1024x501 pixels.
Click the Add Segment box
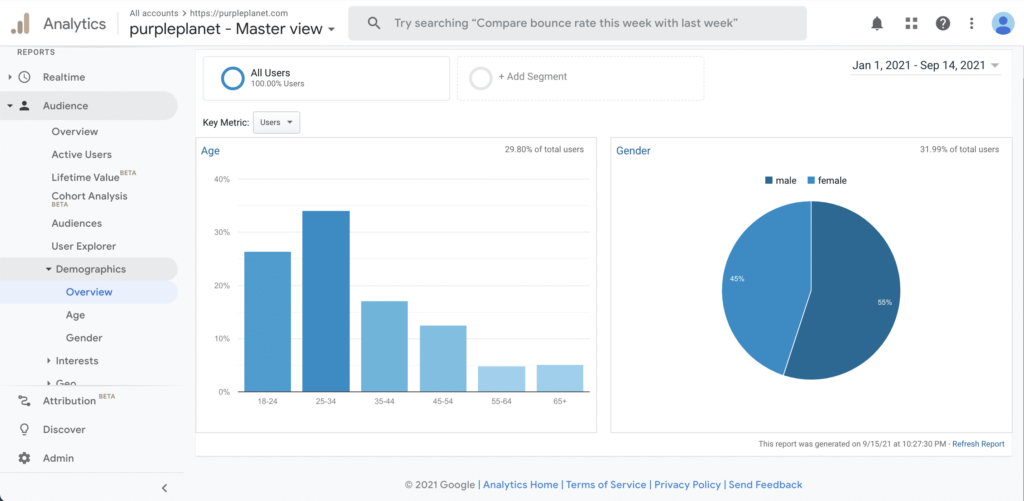pyautogui.click(x=581, y=78)
